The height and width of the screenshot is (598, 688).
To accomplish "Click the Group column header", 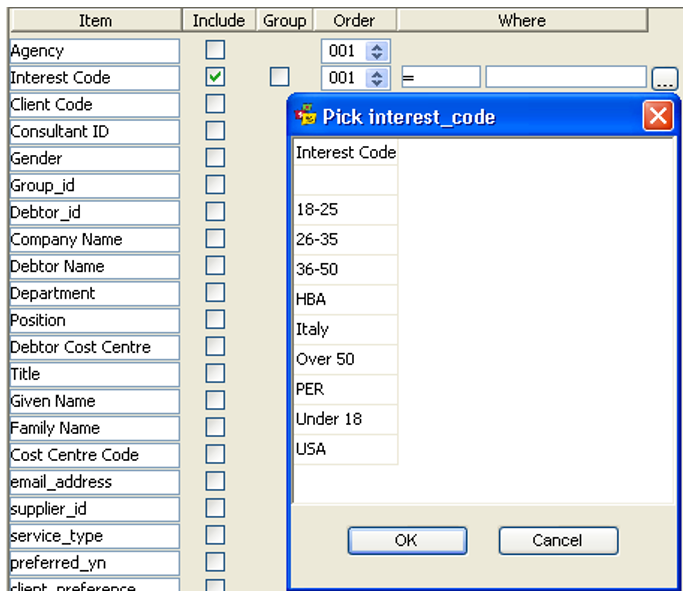I will (284, 20).
